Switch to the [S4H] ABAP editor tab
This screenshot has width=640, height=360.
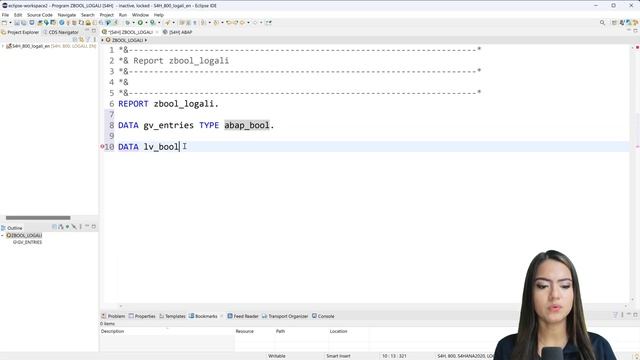(x=178, y=32)
